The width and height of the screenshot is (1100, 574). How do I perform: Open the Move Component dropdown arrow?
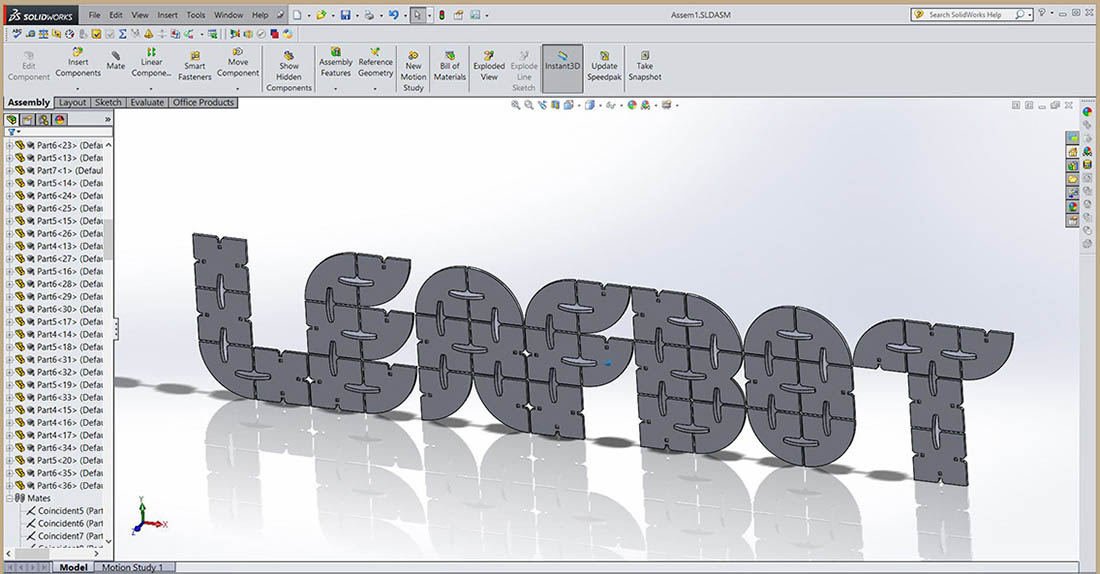coord(238,89)
